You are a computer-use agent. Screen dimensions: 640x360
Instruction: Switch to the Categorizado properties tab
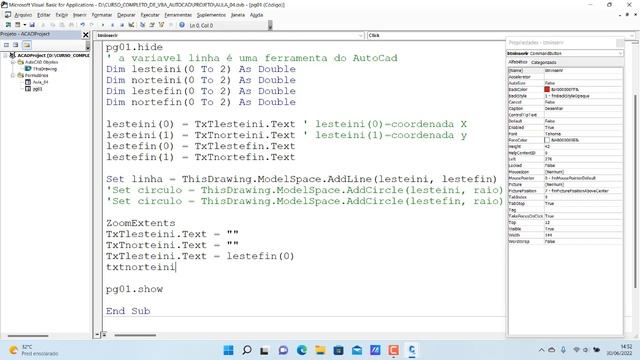544,62
